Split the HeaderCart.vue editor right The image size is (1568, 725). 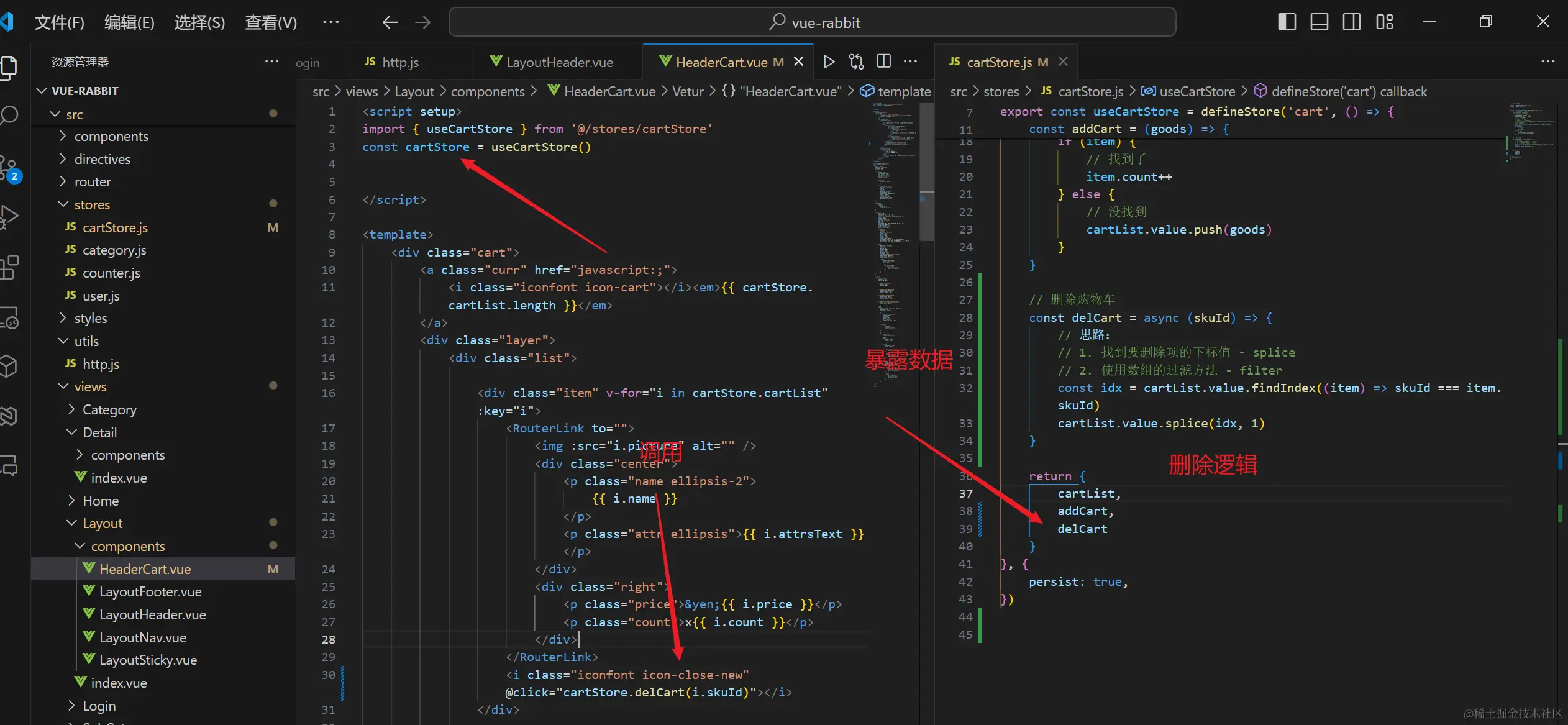(883, 62)
